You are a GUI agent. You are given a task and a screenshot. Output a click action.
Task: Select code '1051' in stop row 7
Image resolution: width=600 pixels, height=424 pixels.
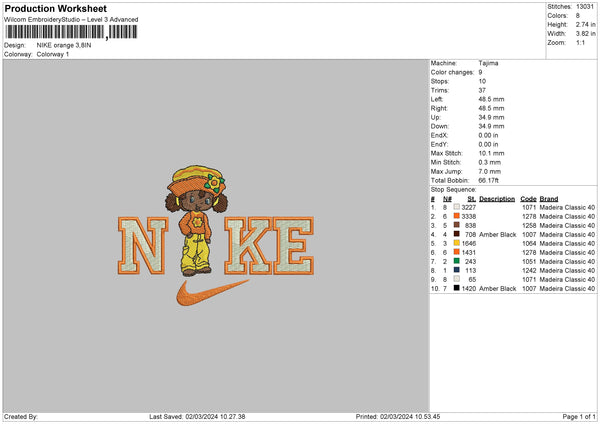pos(529,261)
